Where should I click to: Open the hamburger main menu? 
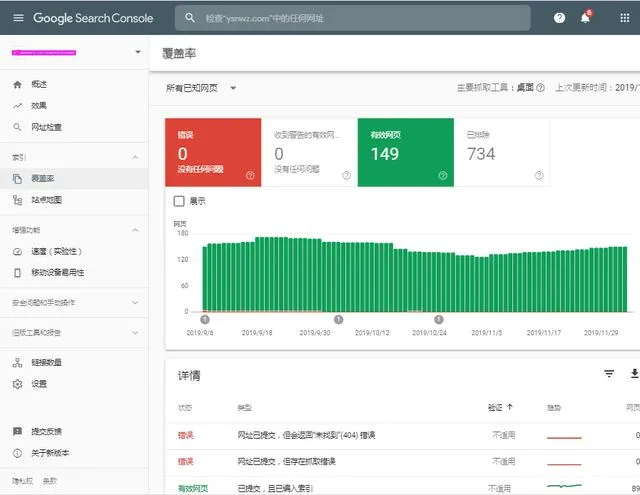18,18
